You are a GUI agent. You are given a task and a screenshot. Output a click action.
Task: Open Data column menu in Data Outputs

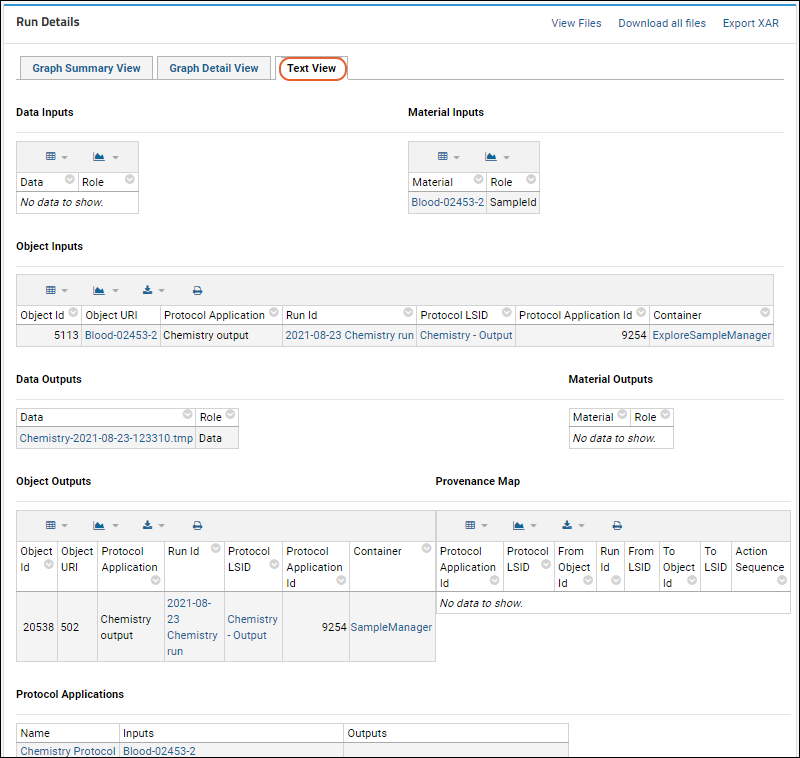point(188,414)
